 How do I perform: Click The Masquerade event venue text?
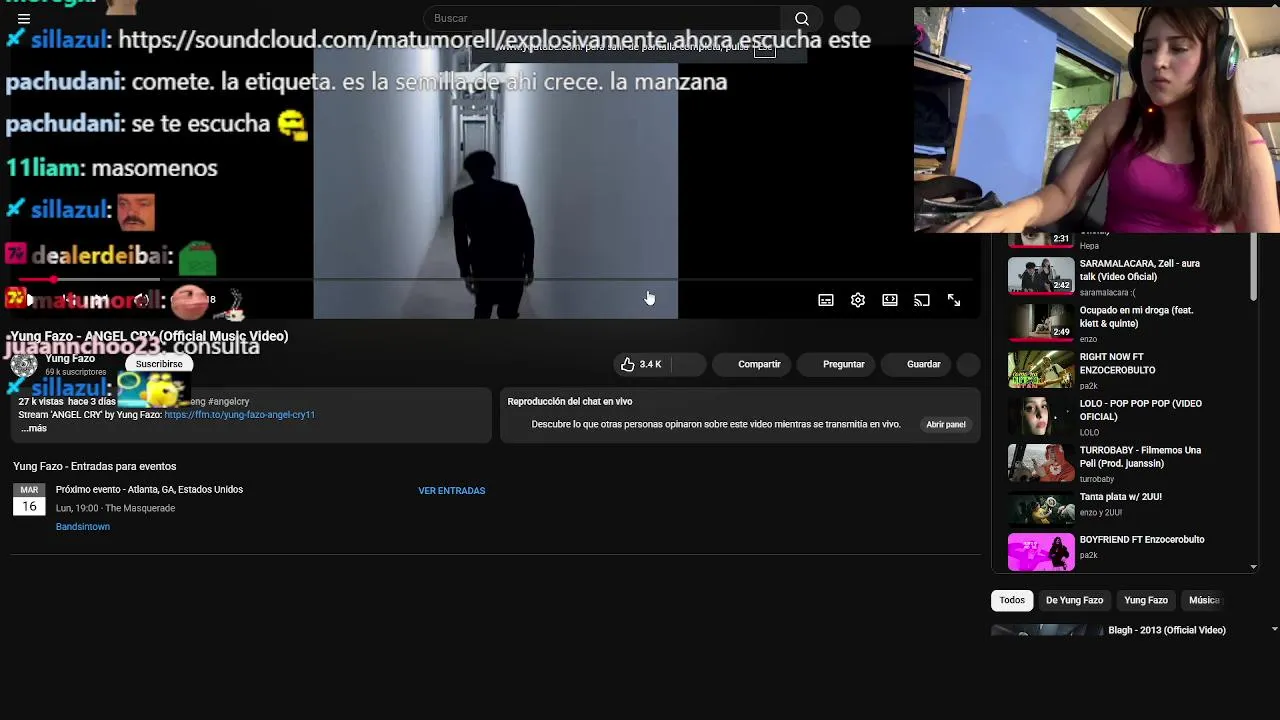pos(140,508)
